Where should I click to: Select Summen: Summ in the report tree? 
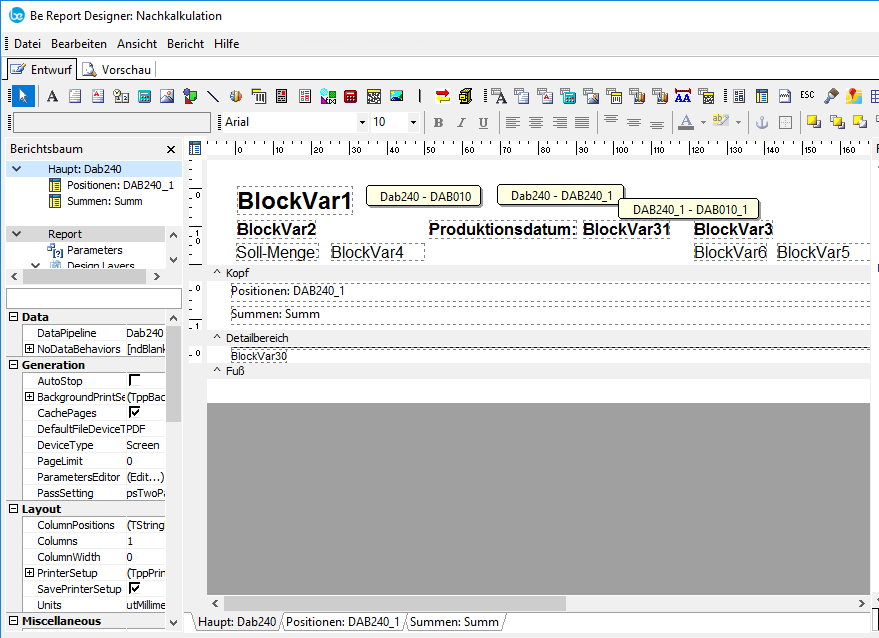pos(104,201)
